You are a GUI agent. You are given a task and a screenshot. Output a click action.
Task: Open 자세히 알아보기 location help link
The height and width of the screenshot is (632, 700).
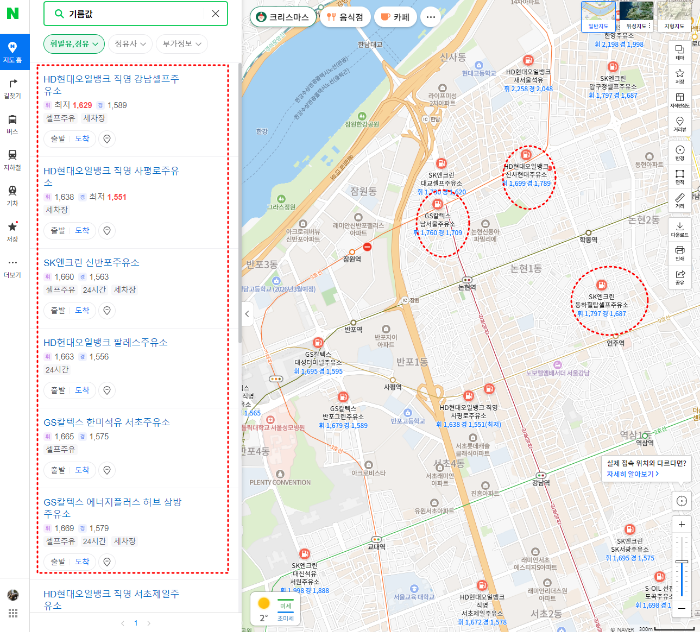point(633,474)
